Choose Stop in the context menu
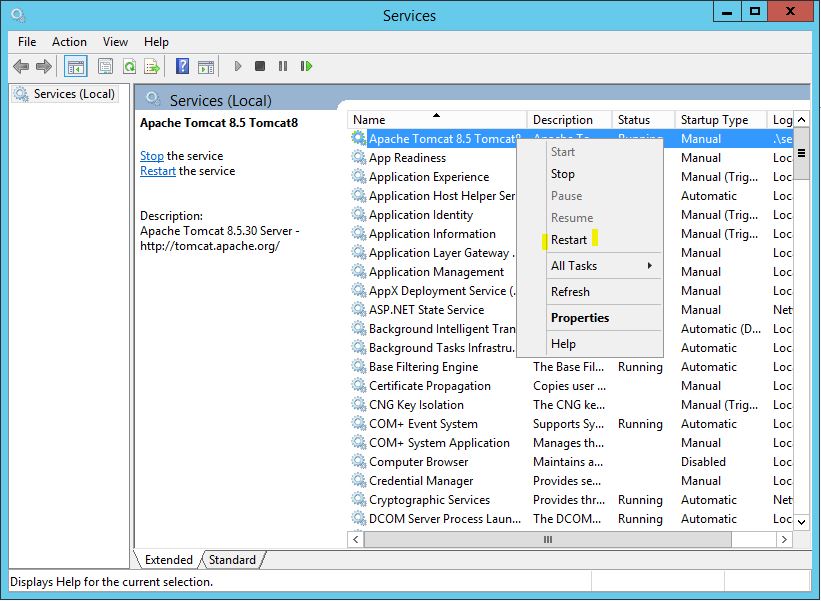 coord(590,174)
